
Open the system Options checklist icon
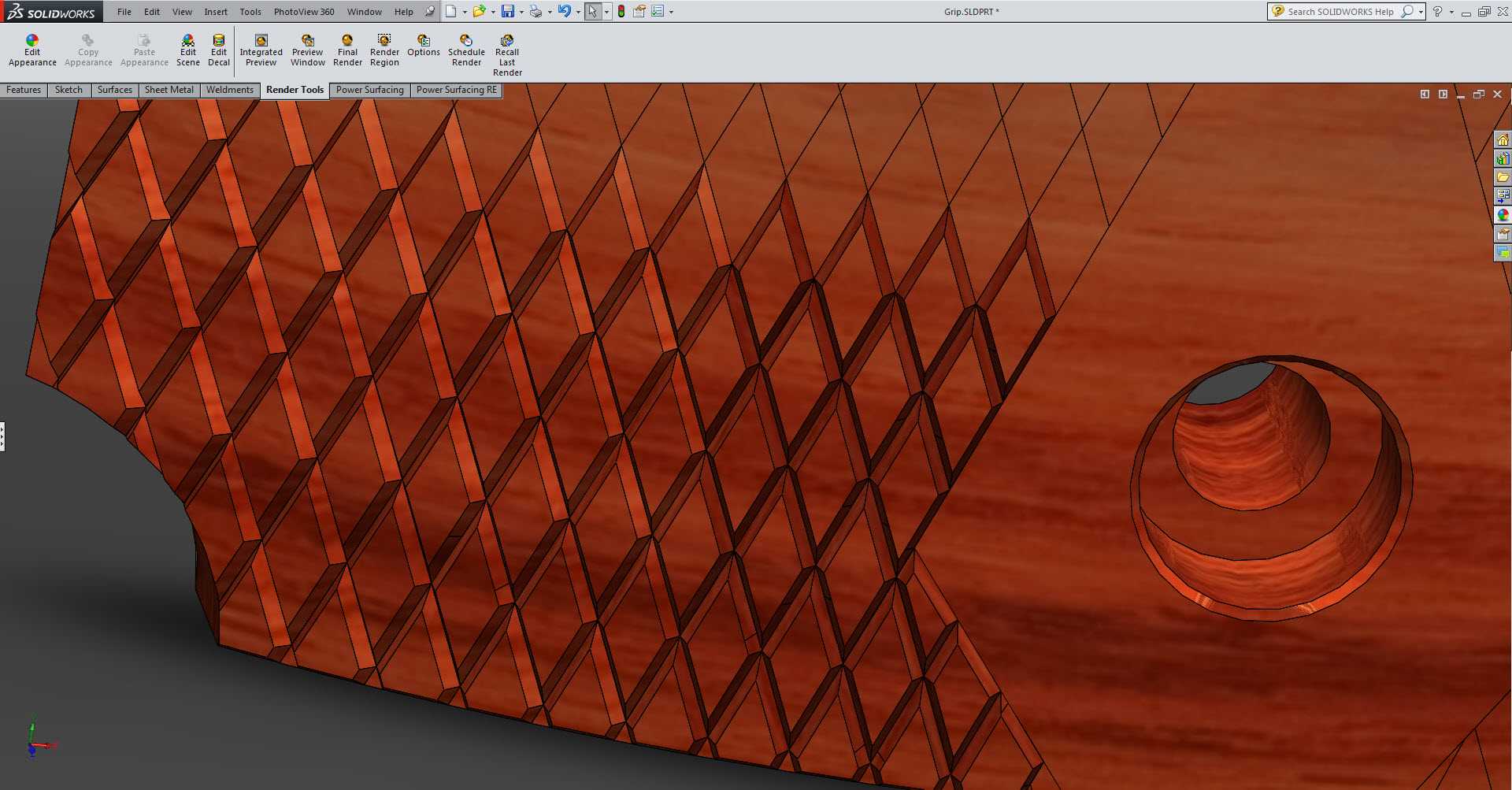(x=658, y=11)
